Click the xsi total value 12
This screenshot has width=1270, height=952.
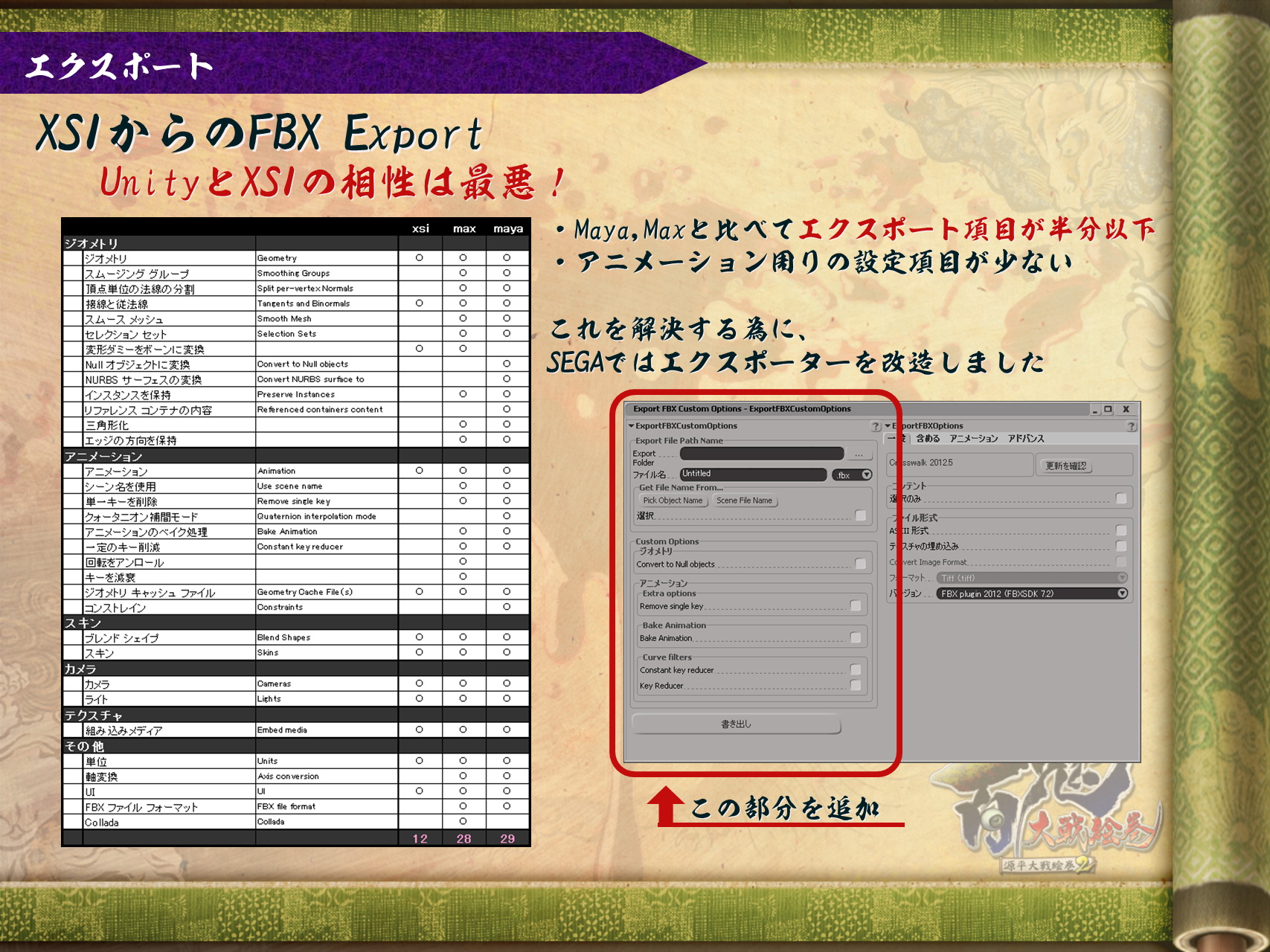pos(420,838)
